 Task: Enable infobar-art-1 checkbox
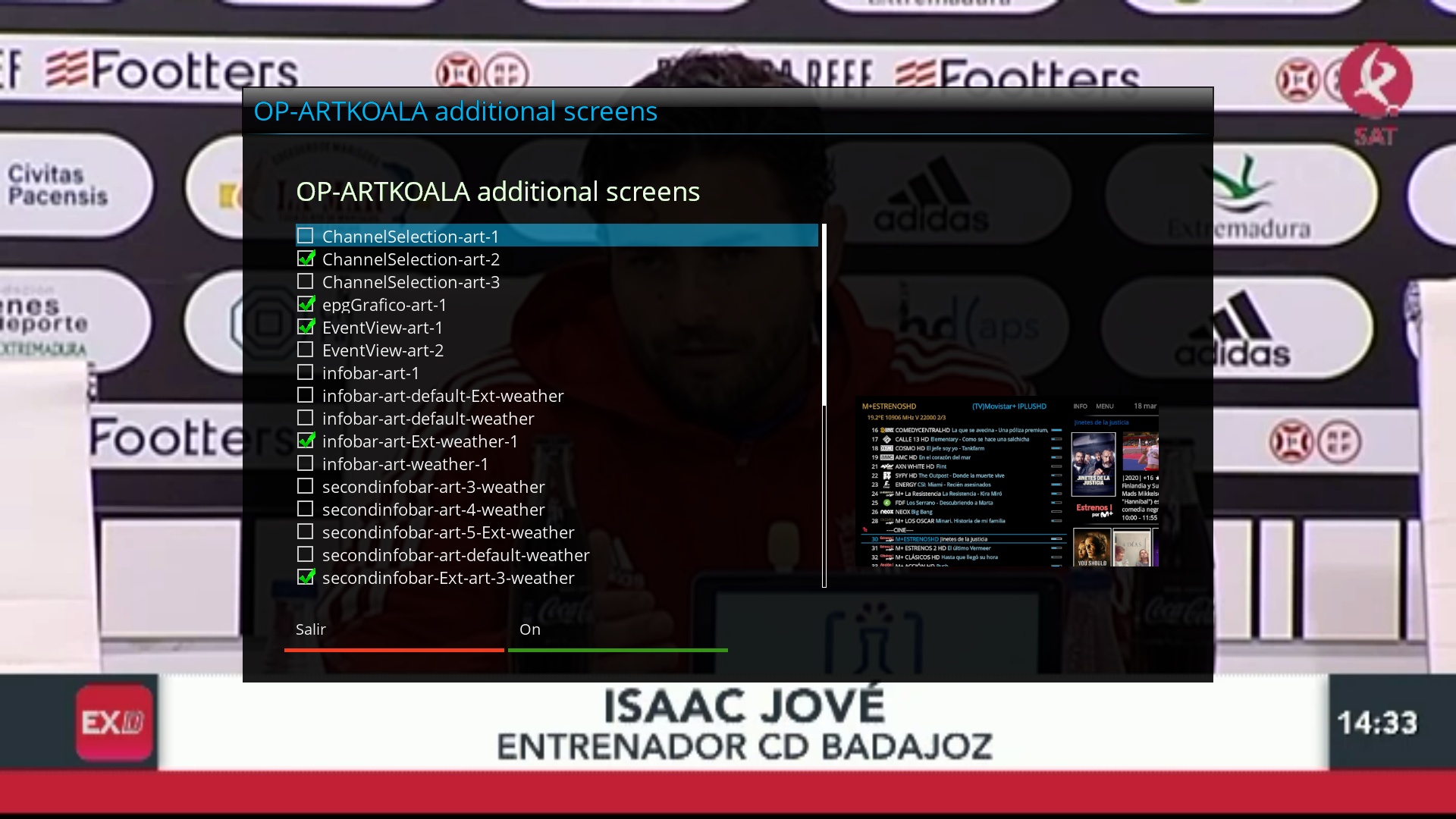click(x=305, y=372)
